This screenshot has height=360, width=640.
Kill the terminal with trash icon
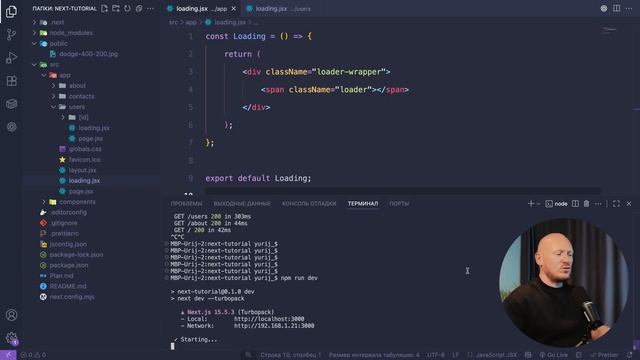[587, 203]
